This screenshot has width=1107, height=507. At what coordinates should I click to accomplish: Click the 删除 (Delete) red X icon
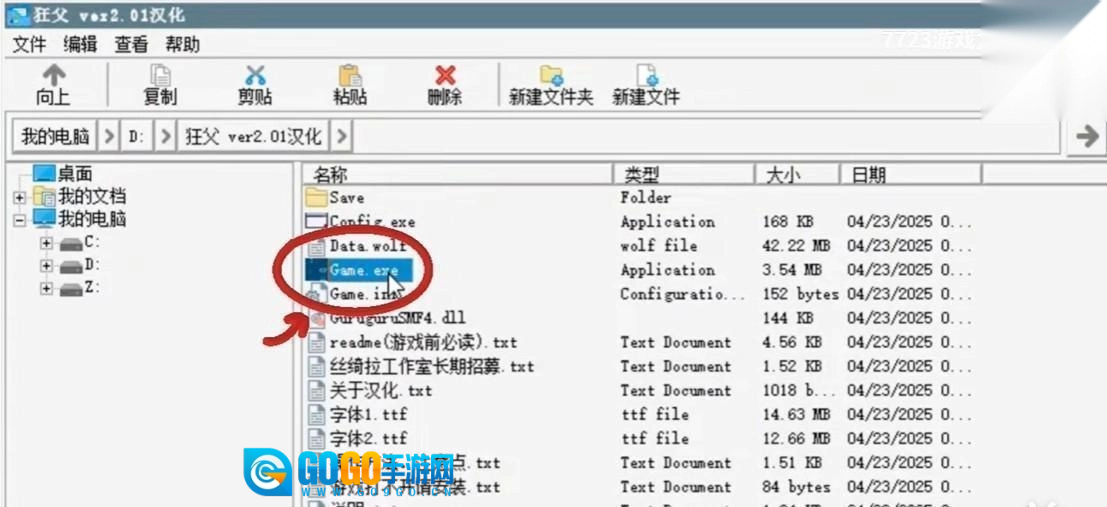pos(445,76)
